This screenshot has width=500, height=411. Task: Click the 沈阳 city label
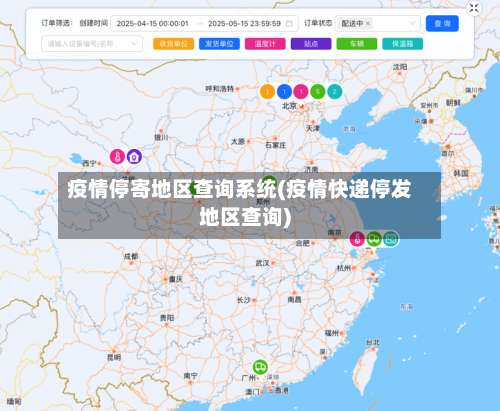coord(400,67)
